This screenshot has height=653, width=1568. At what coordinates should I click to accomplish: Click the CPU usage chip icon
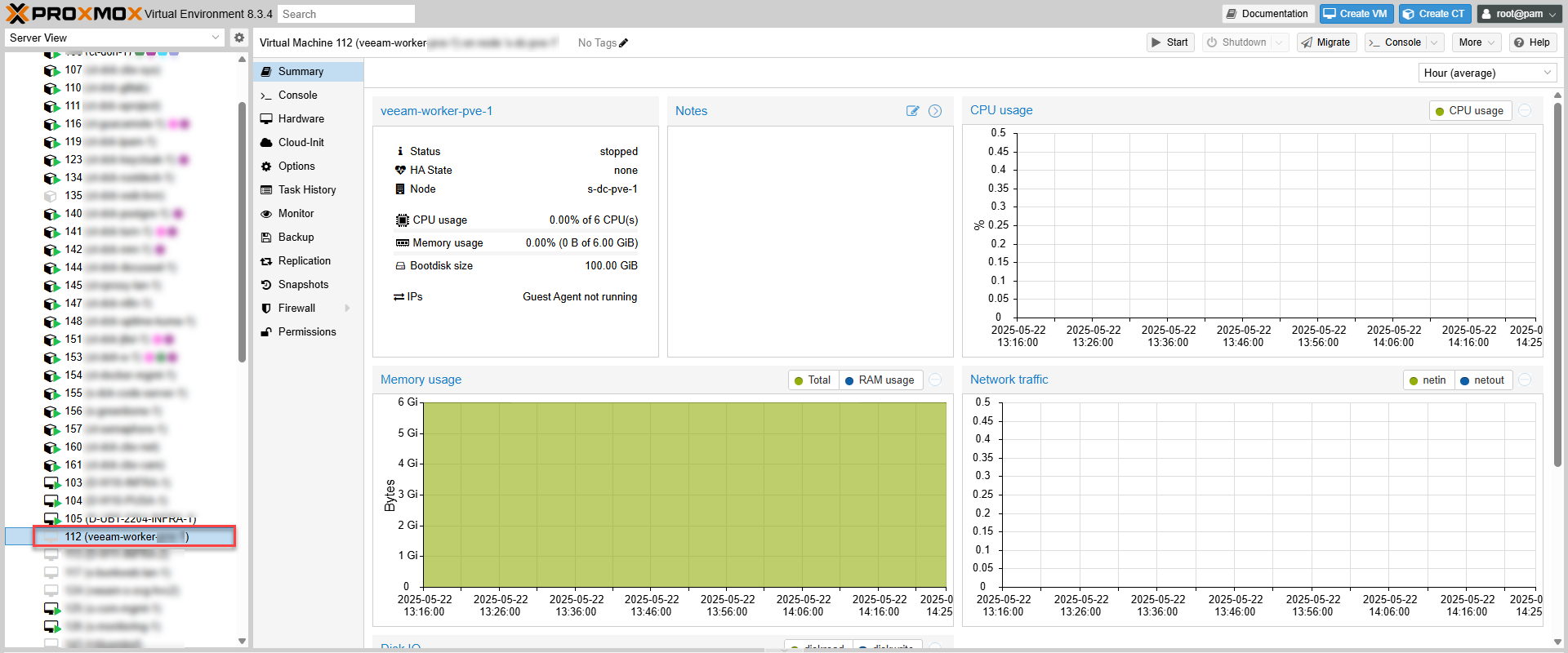click(402, 220)
